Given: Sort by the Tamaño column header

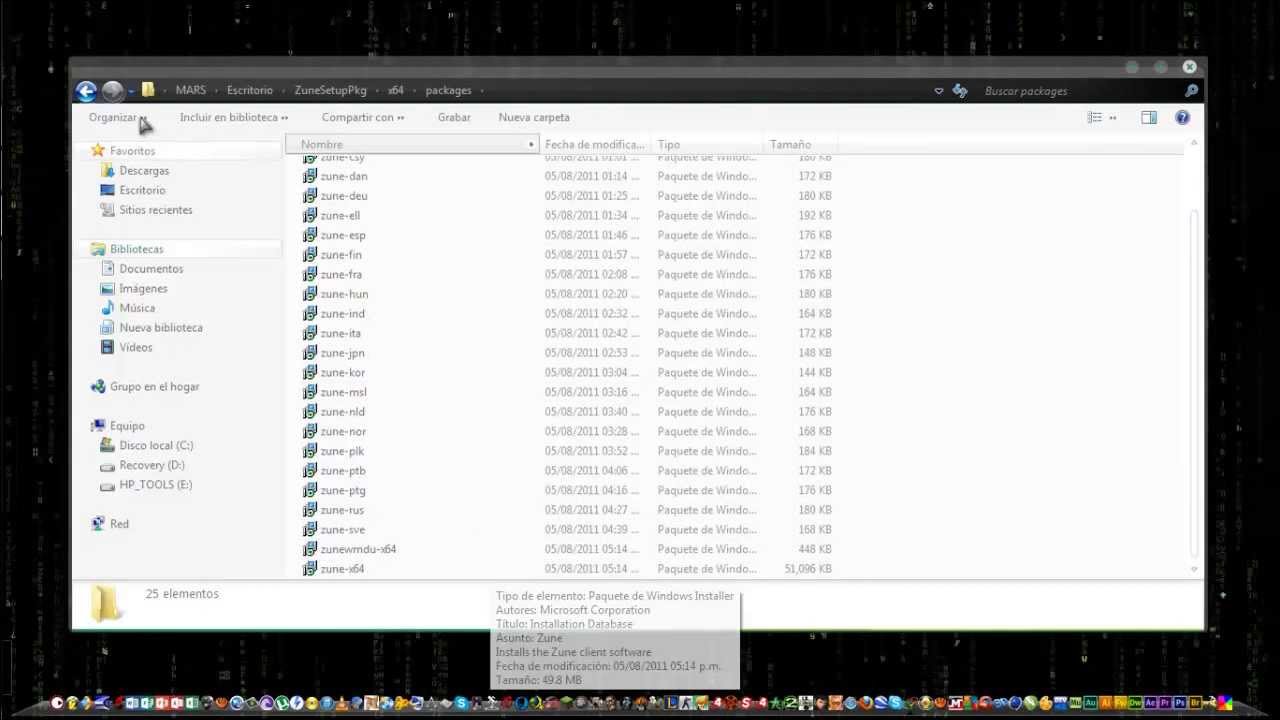Looking at the screenshot, I should tap(800, 145).
